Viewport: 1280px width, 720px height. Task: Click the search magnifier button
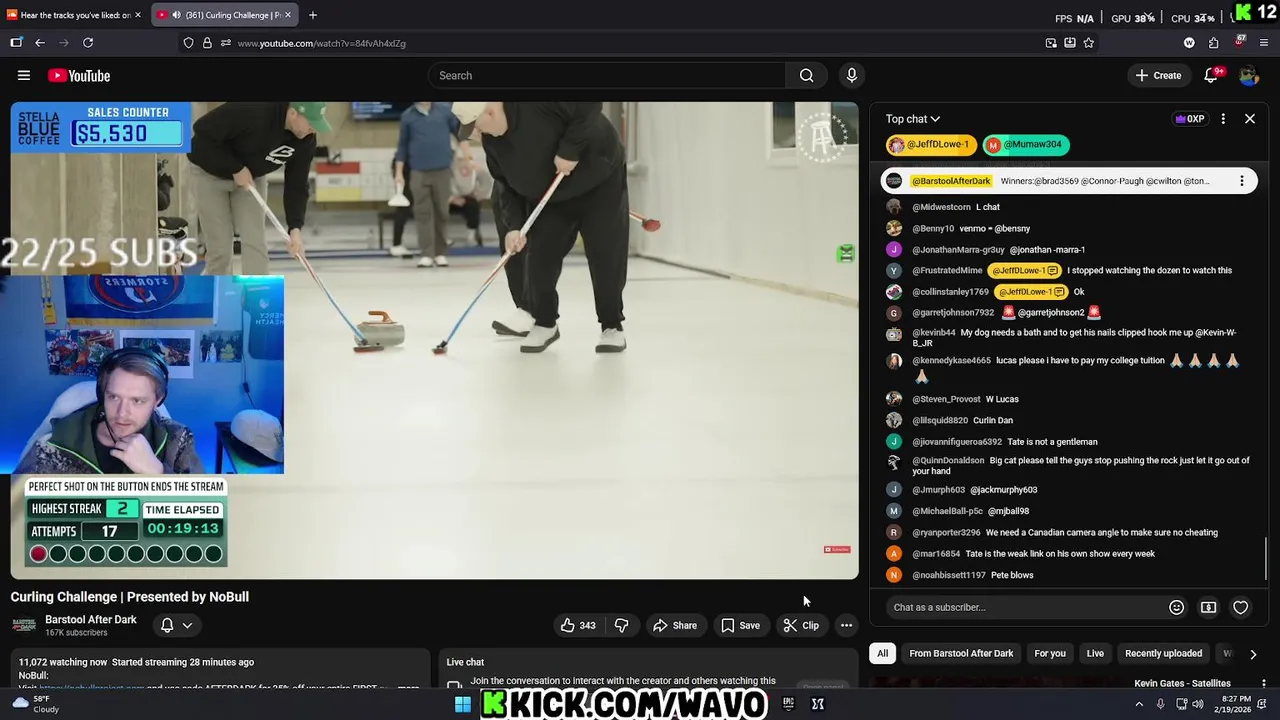click(x=806, y=75)
